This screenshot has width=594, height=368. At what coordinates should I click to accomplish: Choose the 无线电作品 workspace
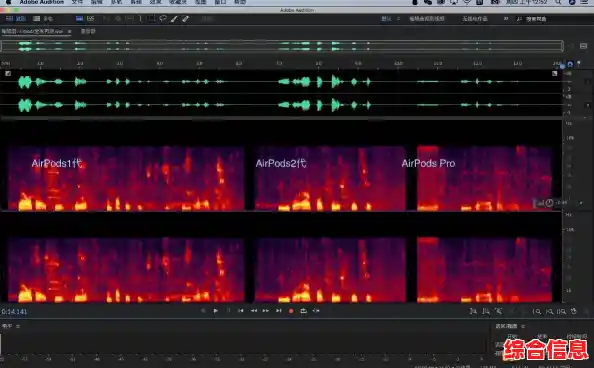click(475, 19)
